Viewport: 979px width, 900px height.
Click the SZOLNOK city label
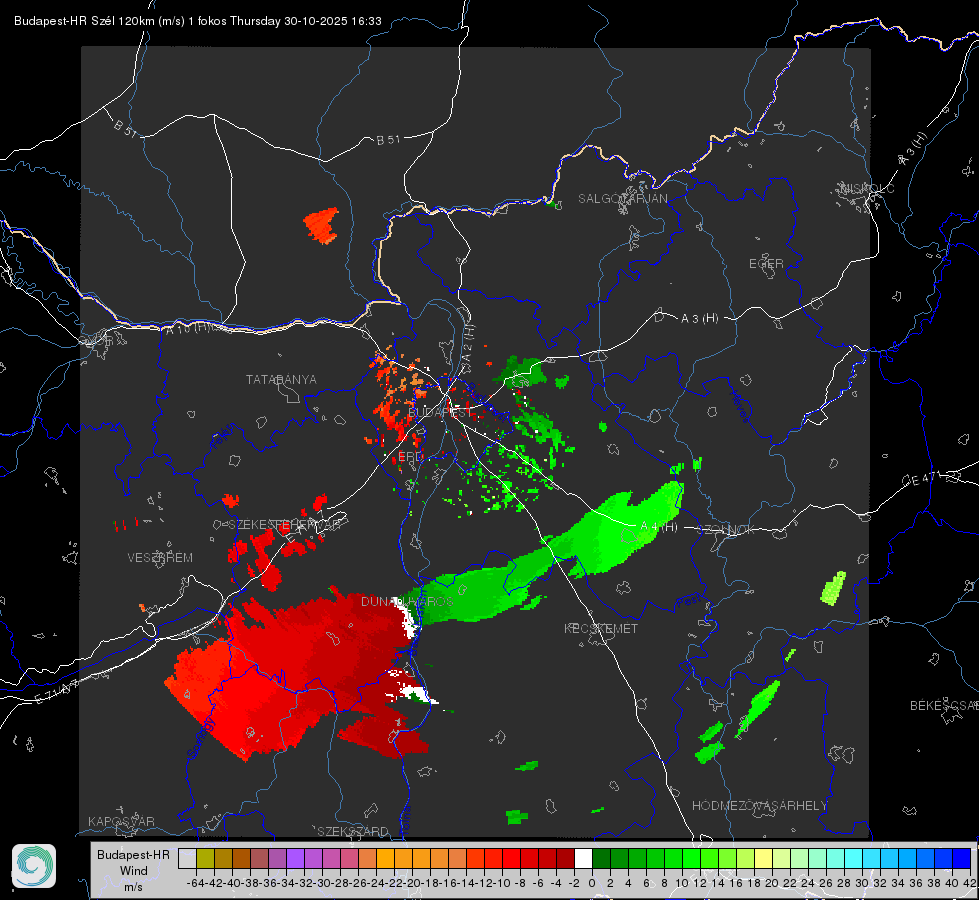coord(726,530)
